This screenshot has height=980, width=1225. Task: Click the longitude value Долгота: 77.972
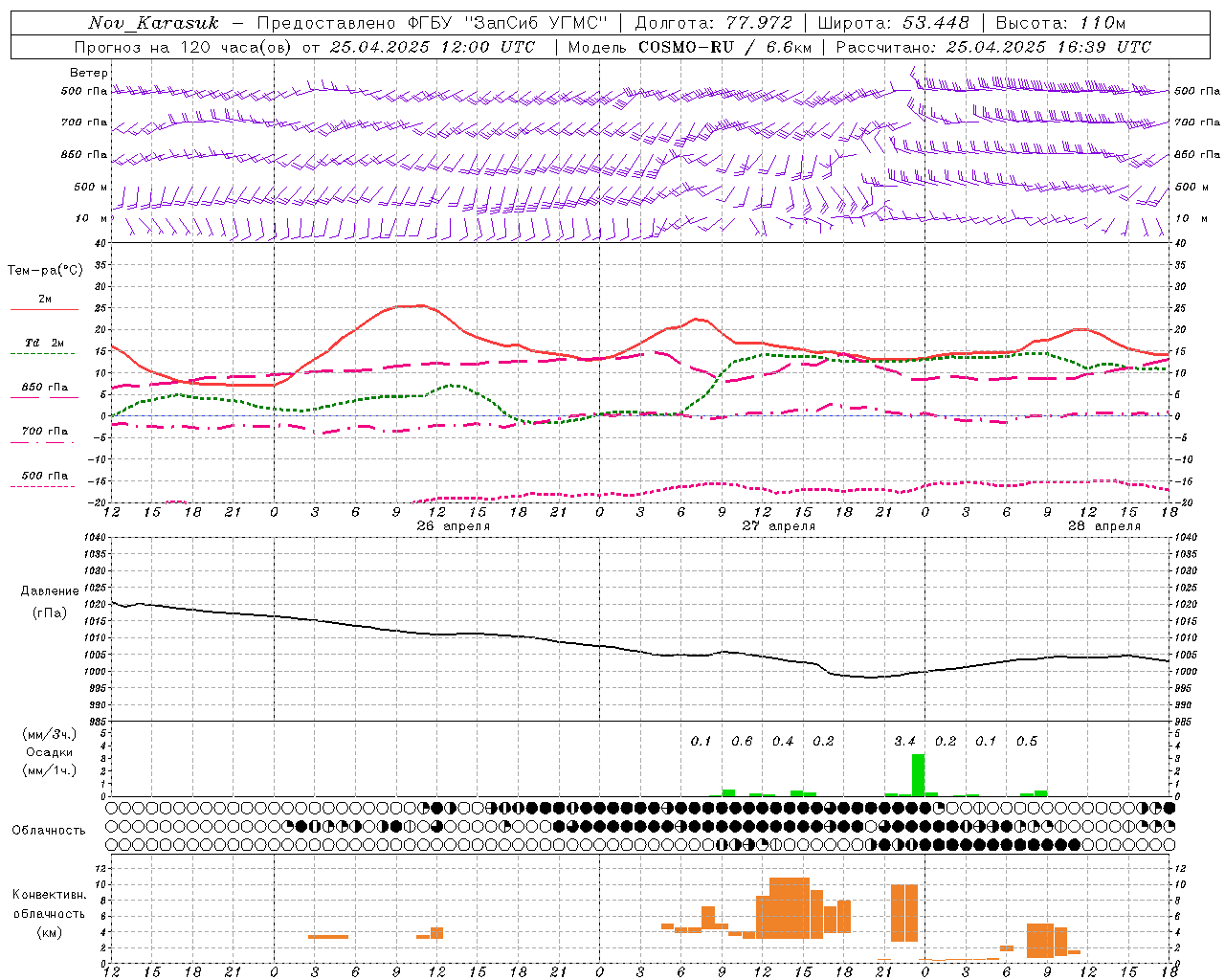point(714,23)
